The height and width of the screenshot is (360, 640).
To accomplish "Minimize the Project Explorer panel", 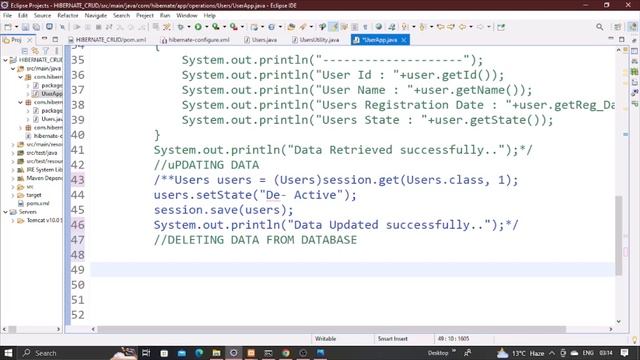I will tap(44, 39).
